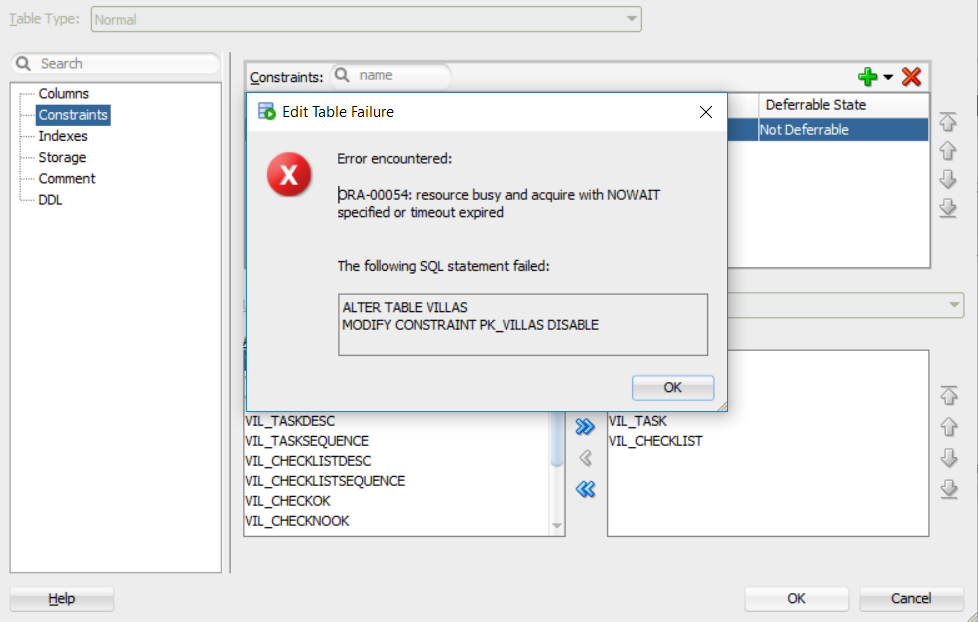
Task: Shuttle all columns right with double-right chevron icon
Action: click(585, 426)
